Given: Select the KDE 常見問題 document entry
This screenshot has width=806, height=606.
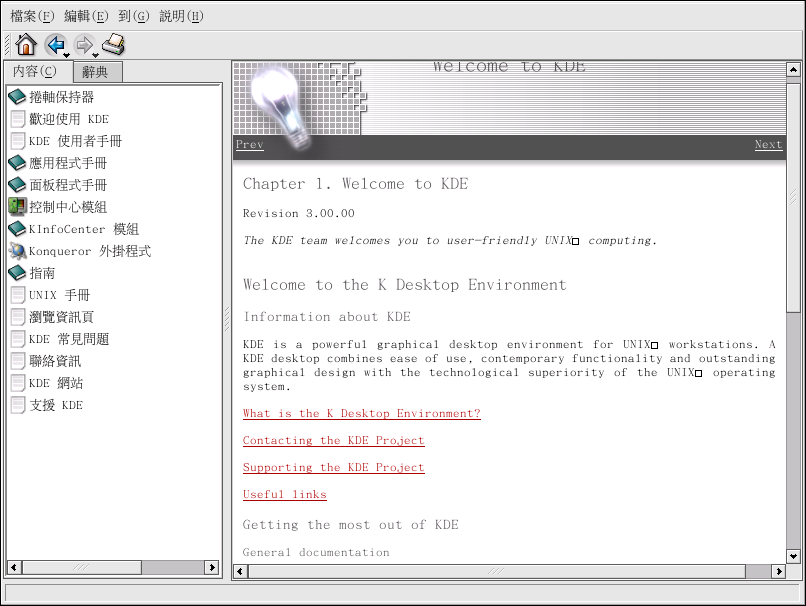Looking at the screenshot, I should (69, 339).
